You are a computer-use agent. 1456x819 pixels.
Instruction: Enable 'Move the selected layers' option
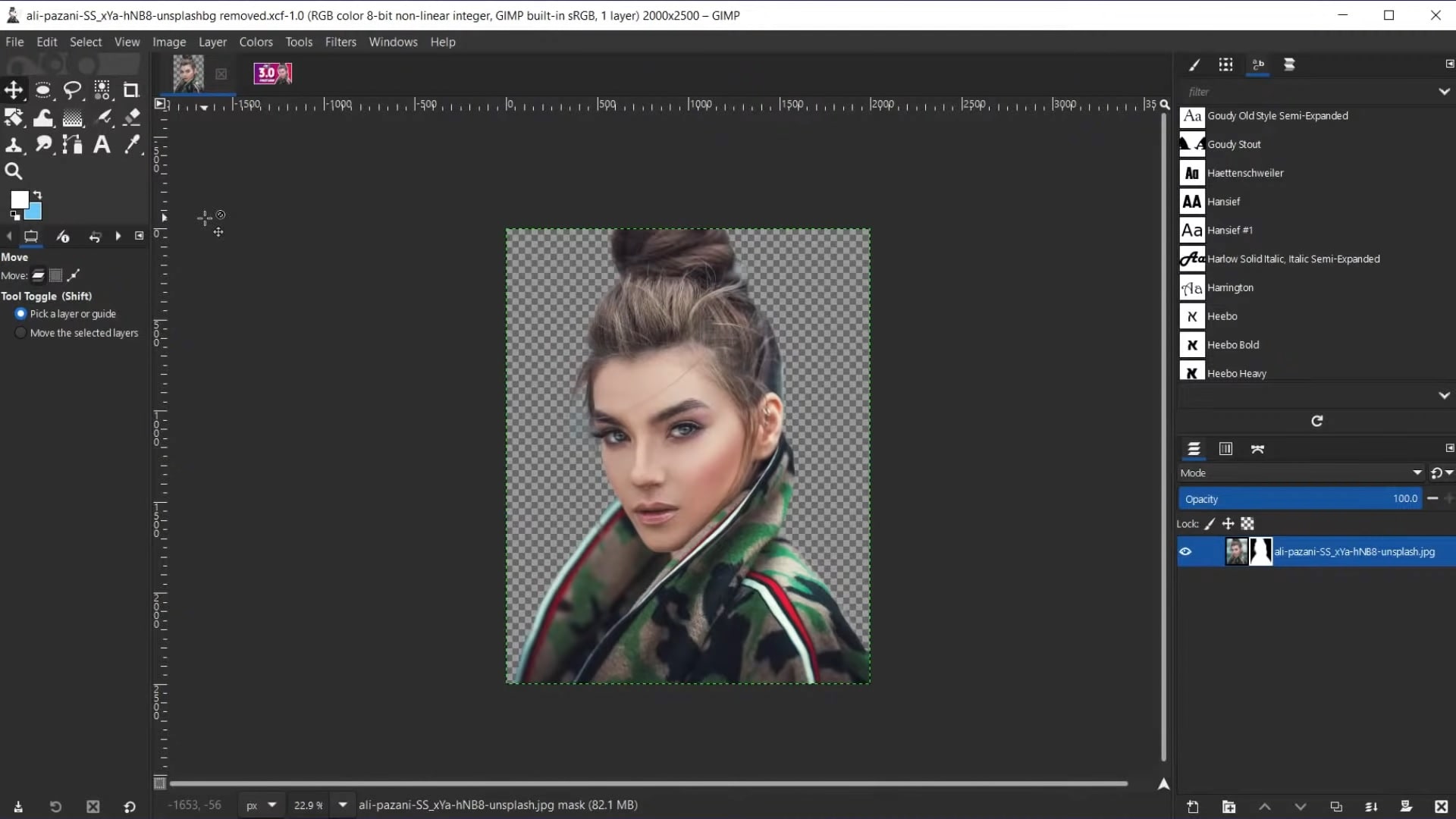tap(21, 333)
